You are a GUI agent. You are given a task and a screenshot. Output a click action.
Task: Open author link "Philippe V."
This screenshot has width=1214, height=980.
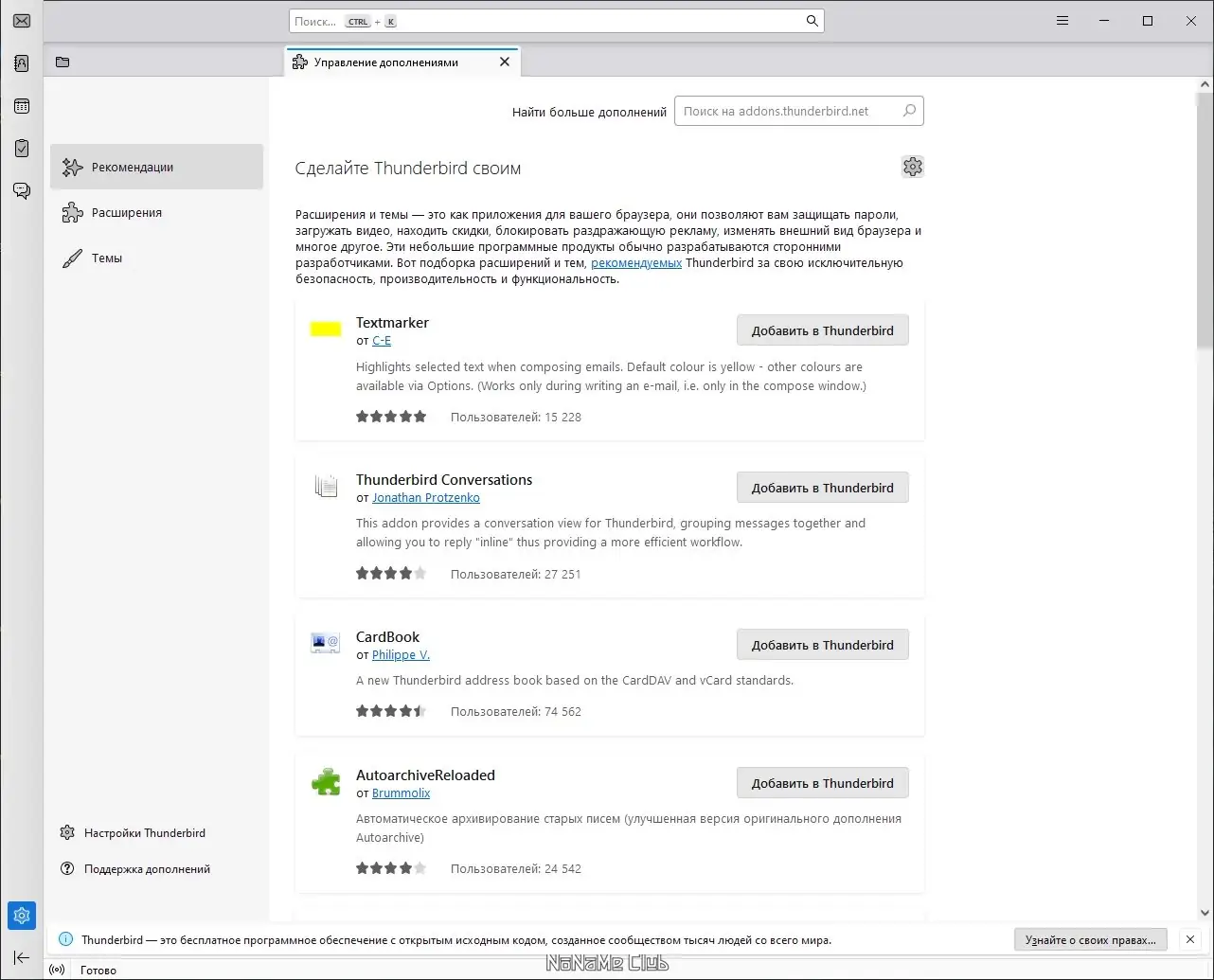click(x=402, y=655)
